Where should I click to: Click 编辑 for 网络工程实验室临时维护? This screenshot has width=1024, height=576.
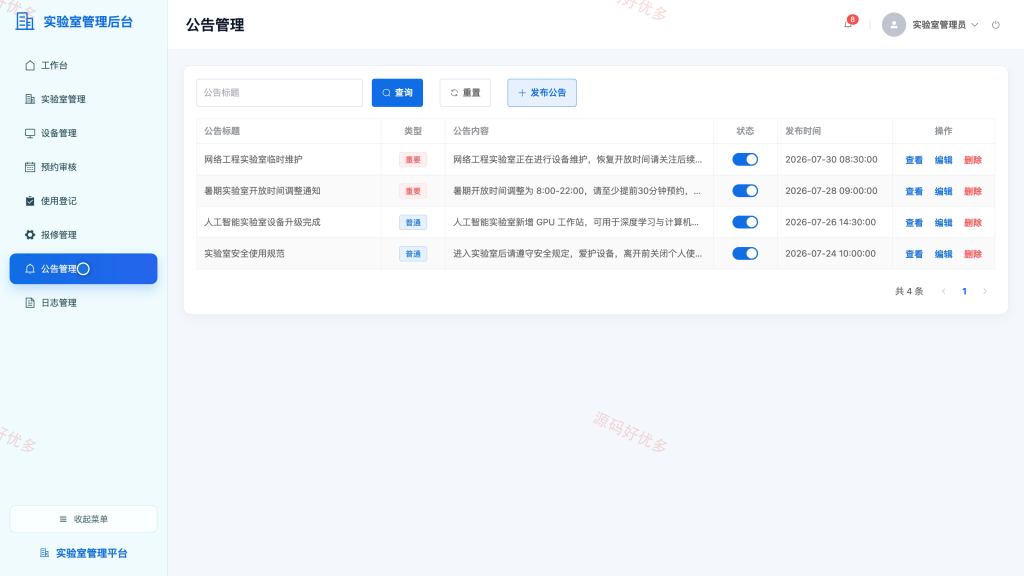point(944,160)
